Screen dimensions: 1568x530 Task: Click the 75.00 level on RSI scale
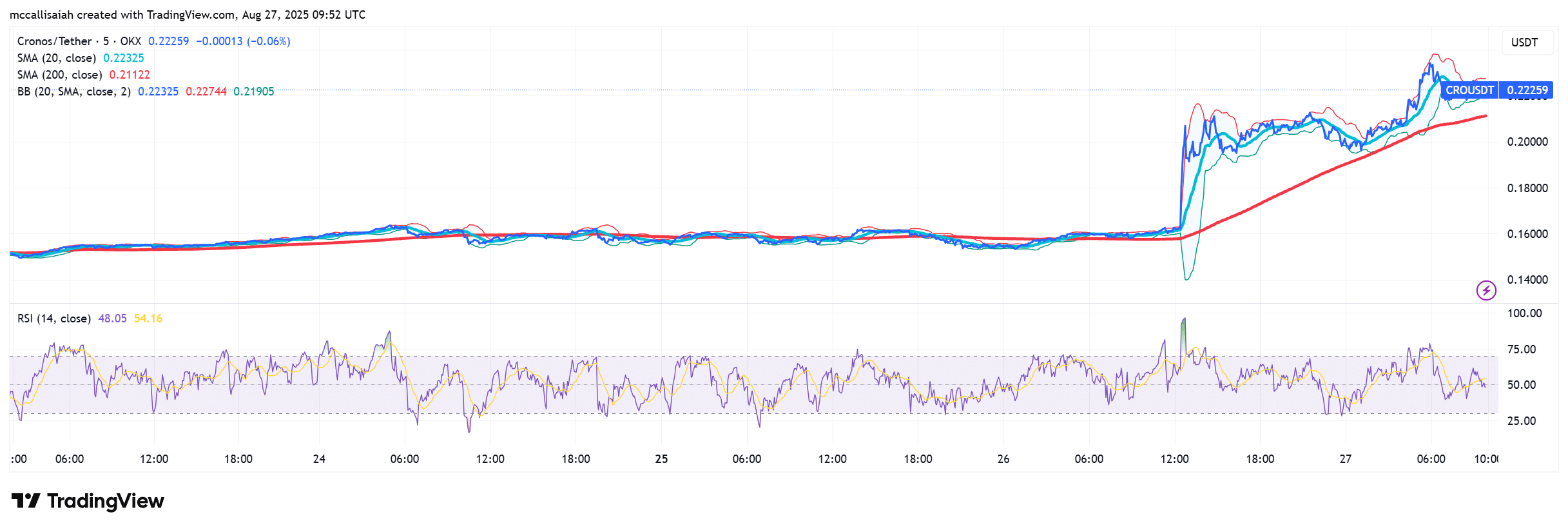pos(1521,349)
